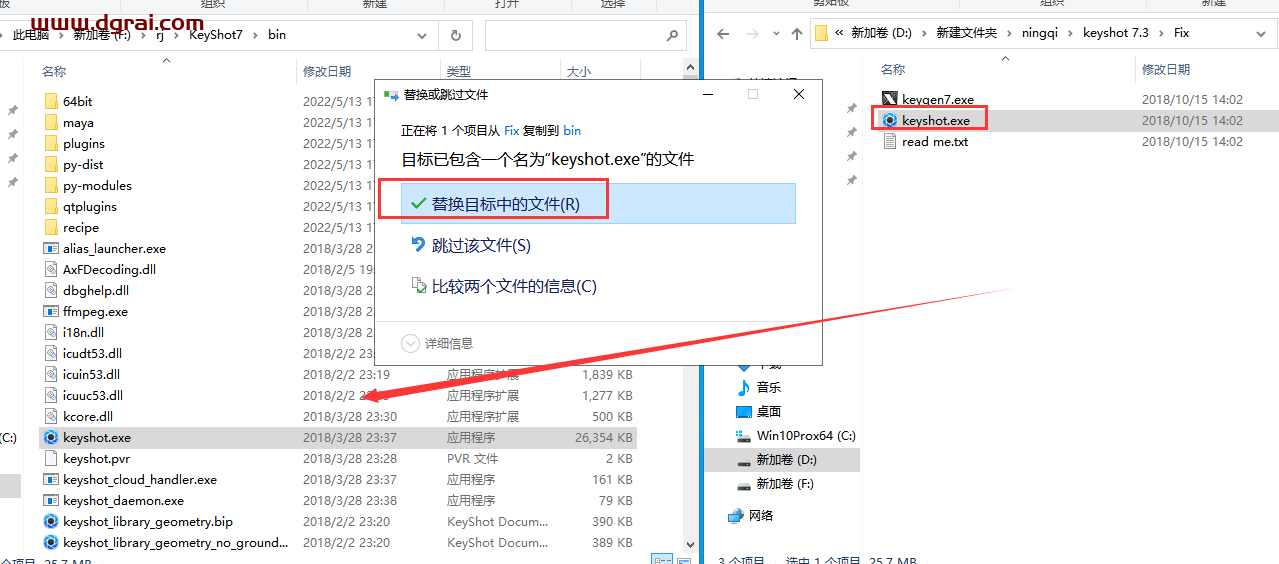
Task: Click keyshot_library_geometry.bip icon
Action: pyautogui.click(x=52, y=521)
